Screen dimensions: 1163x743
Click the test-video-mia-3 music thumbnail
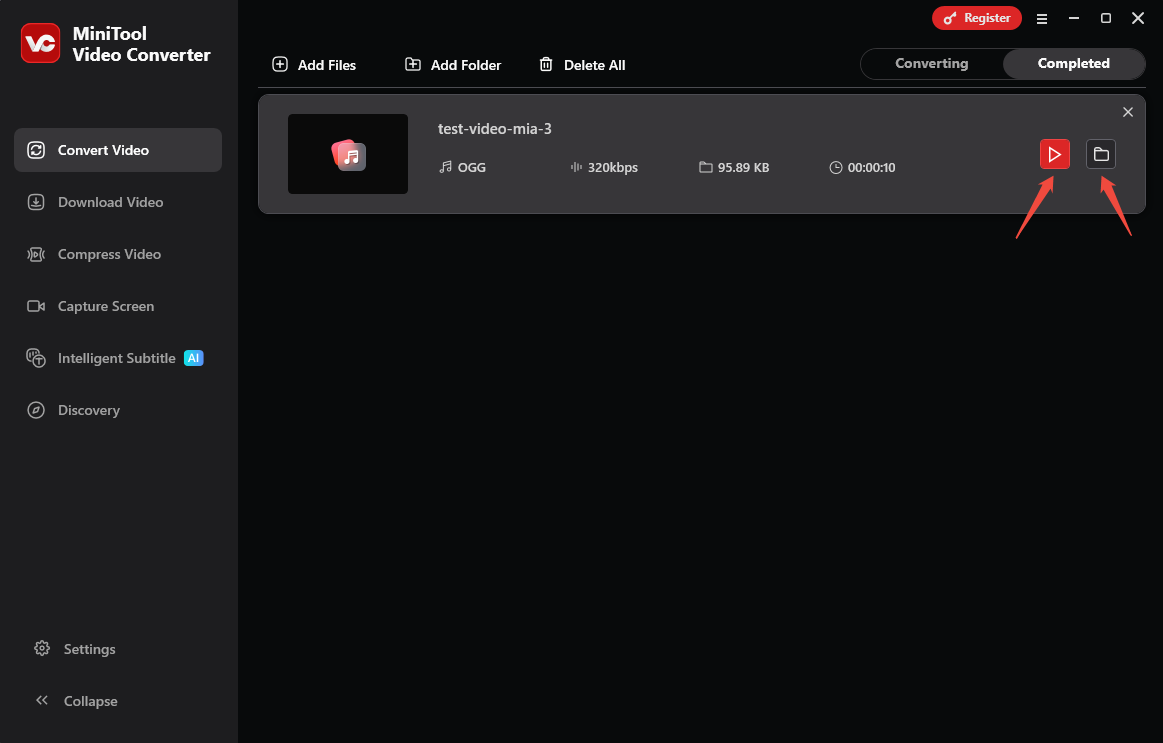click(347, 154)
